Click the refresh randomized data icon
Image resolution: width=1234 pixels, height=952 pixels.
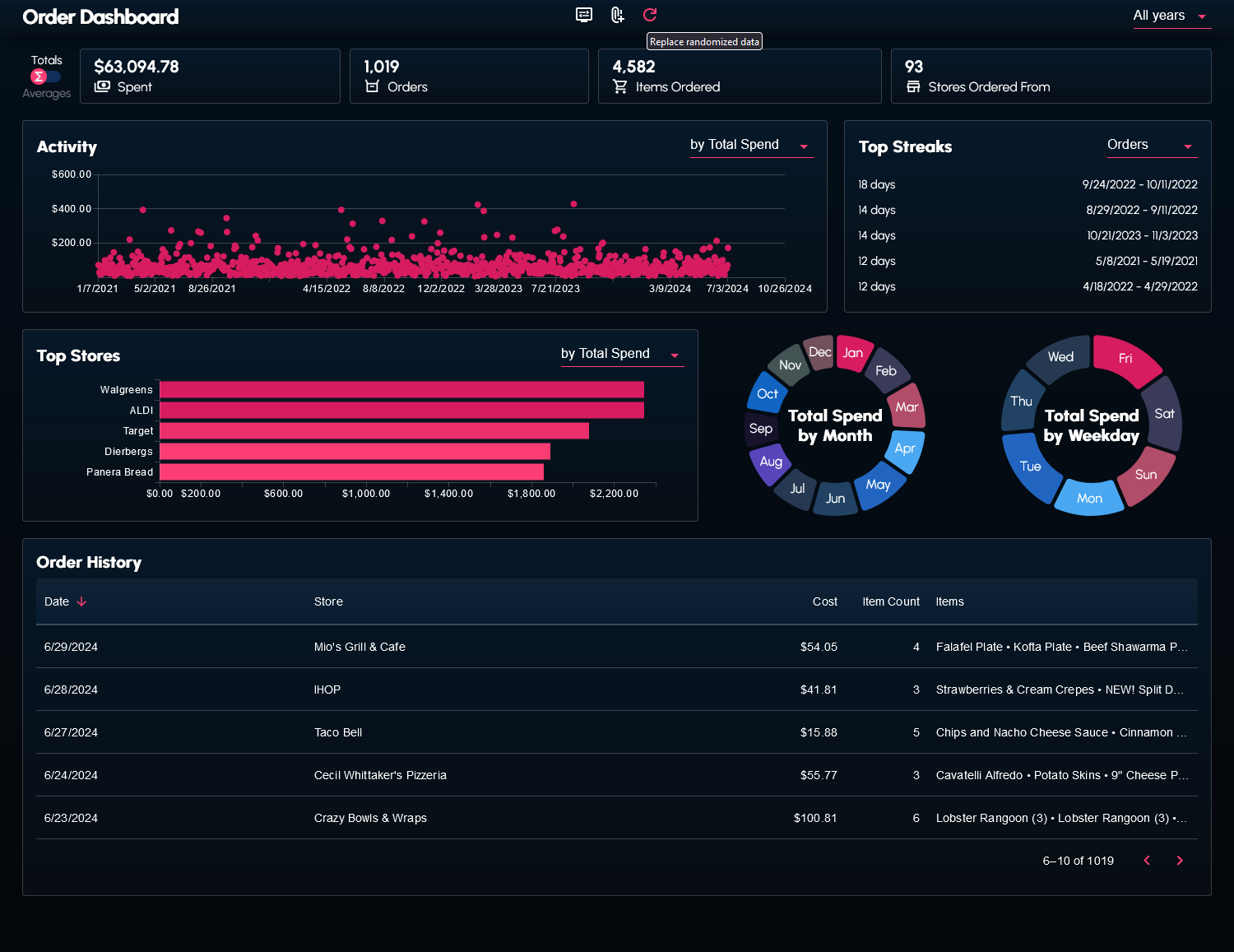[x=650, y=15]
